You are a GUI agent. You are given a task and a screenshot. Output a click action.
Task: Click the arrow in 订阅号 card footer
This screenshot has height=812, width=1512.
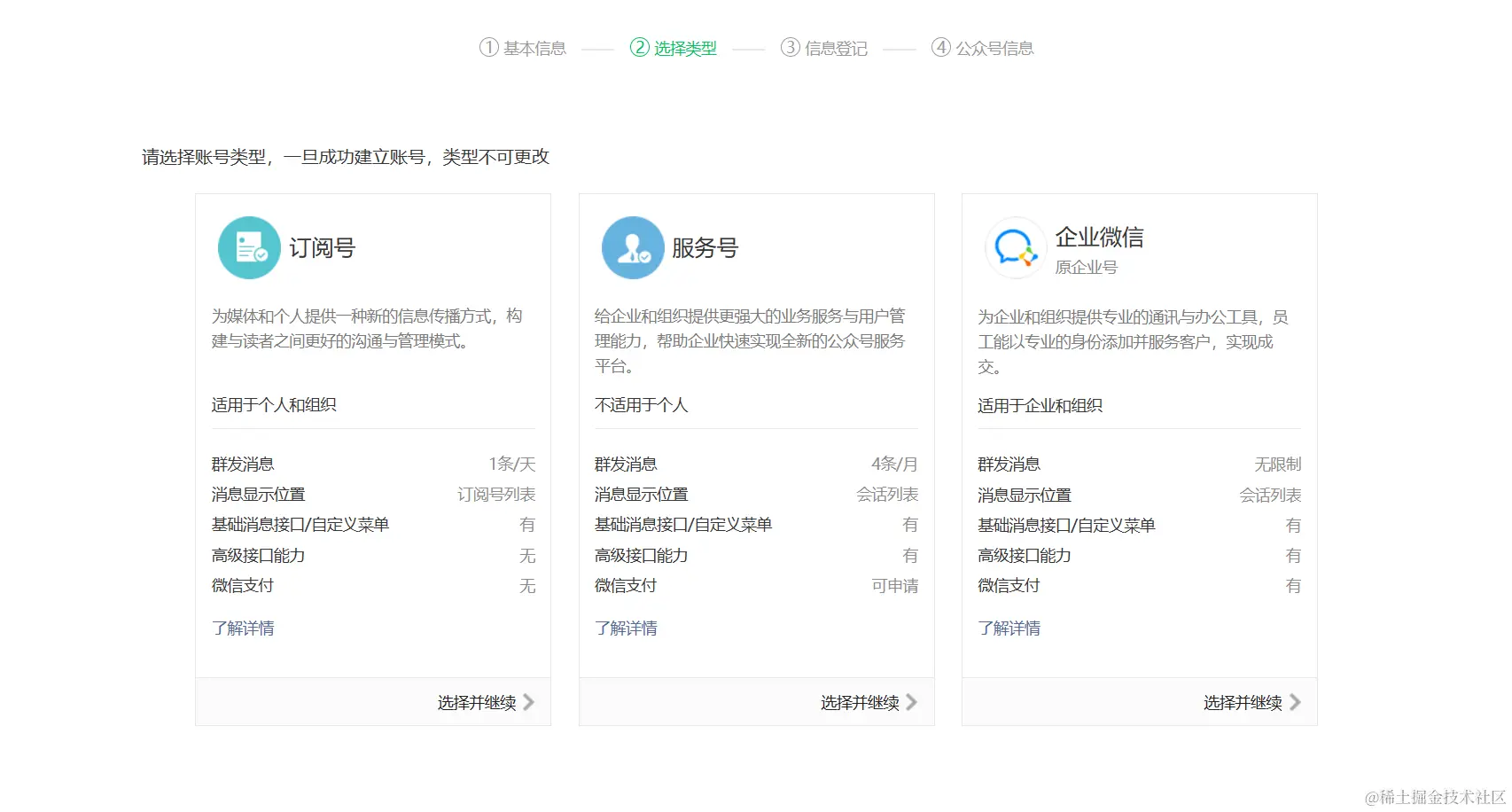tap(529, 702)
